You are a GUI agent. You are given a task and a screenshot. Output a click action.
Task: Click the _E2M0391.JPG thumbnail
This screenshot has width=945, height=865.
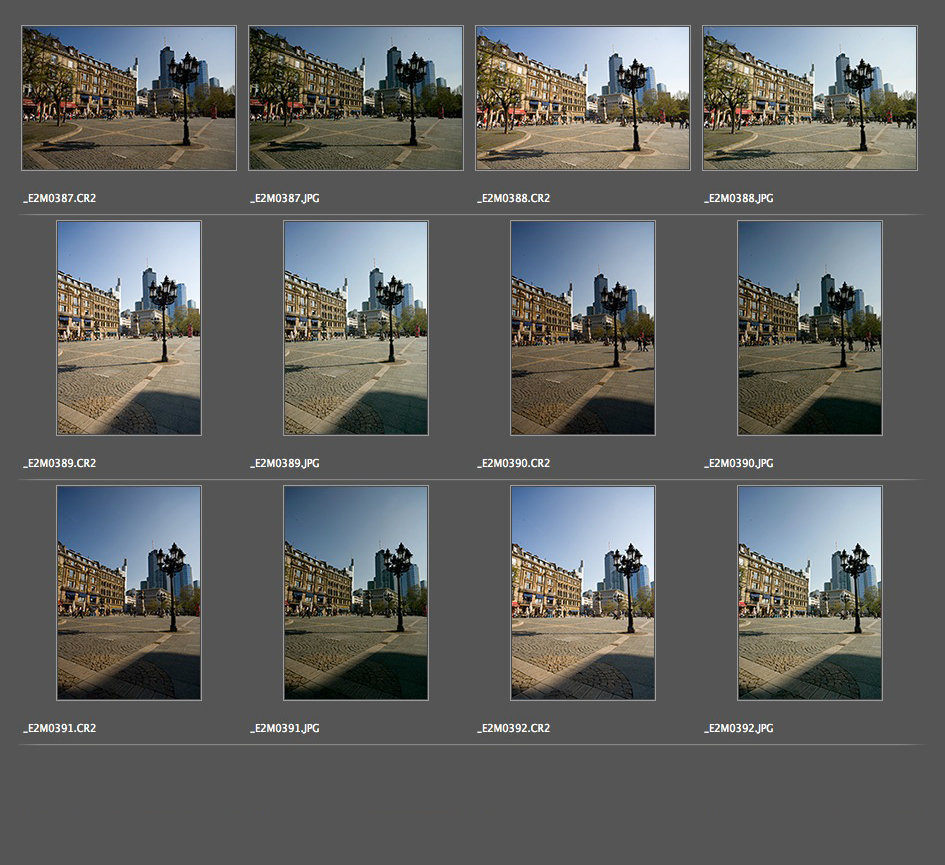pyautogui.click(x=356, y=593)
